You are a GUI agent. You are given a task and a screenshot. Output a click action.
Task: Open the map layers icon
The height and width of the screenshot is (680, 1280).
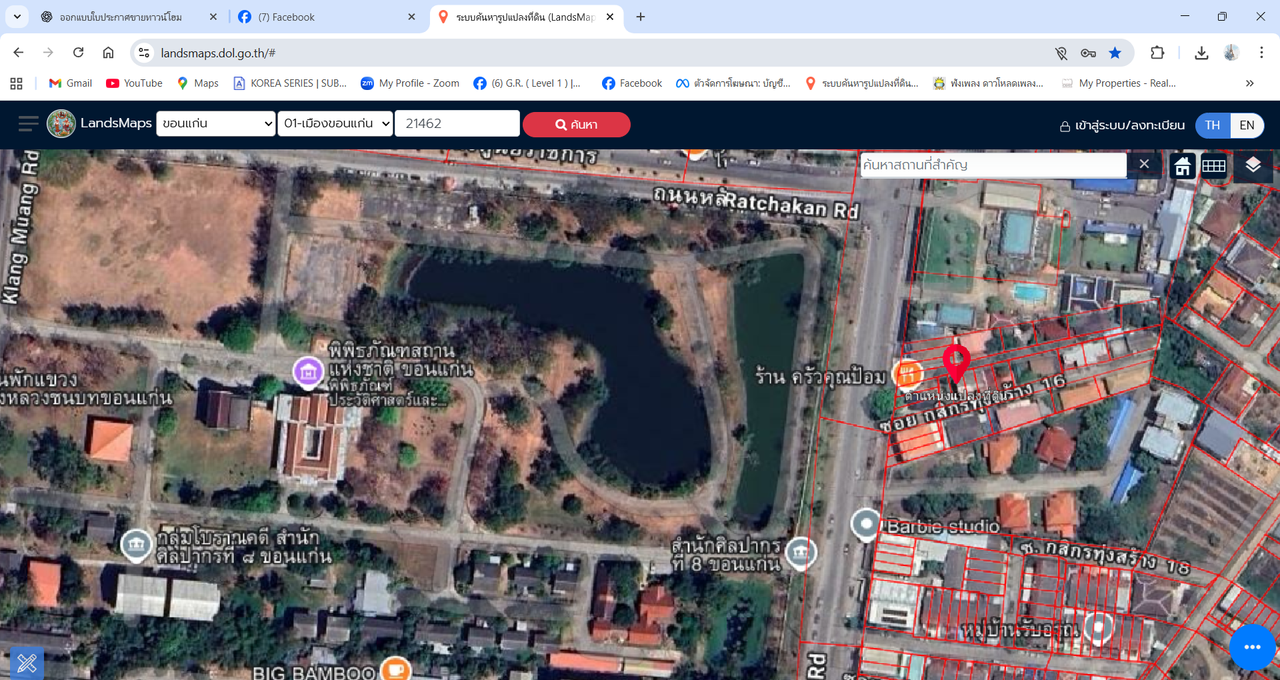pyautogui.click(x=1253, y=166)
